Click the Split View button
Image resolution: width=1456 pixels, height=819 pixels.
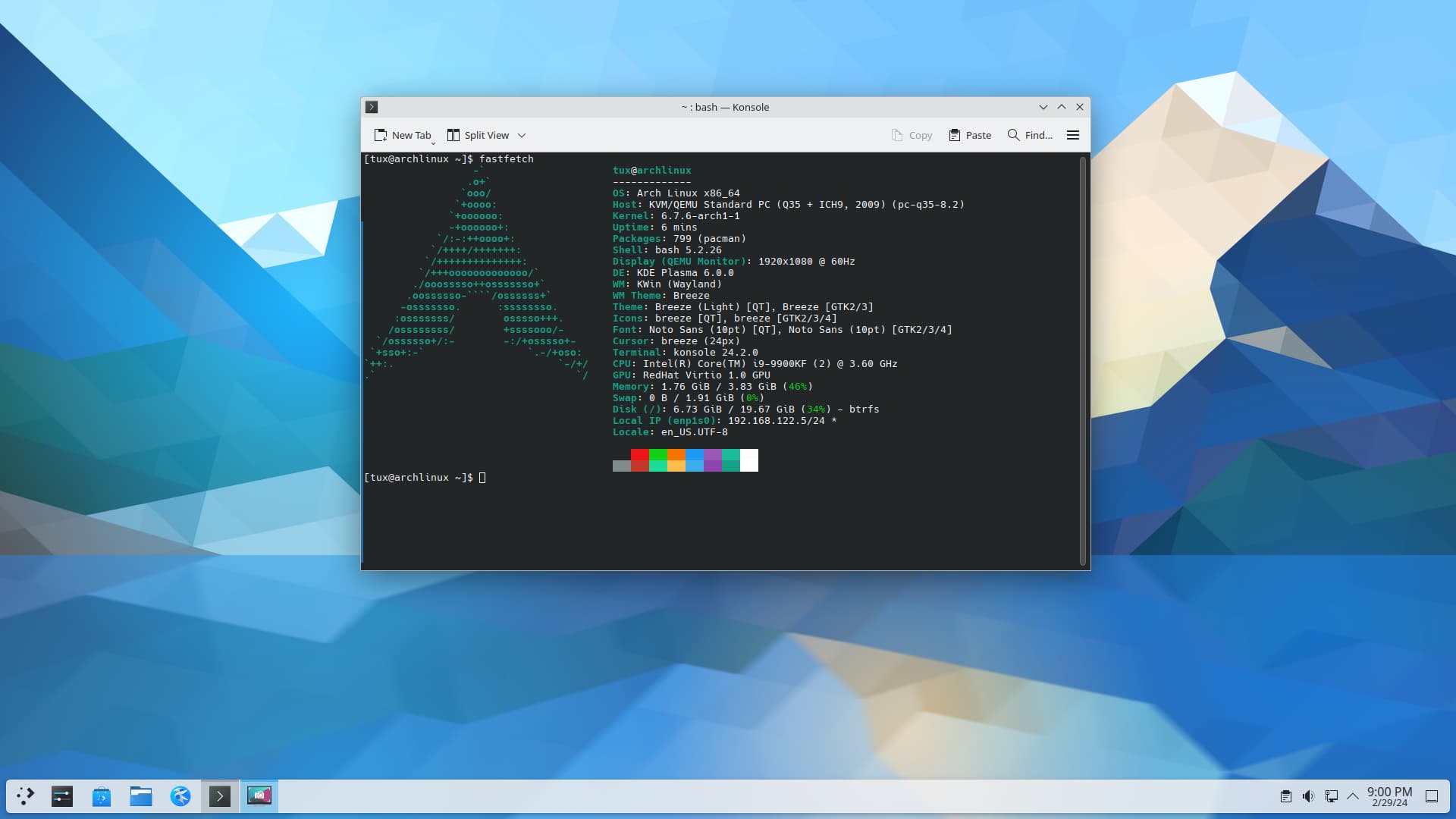coord(478,135)
